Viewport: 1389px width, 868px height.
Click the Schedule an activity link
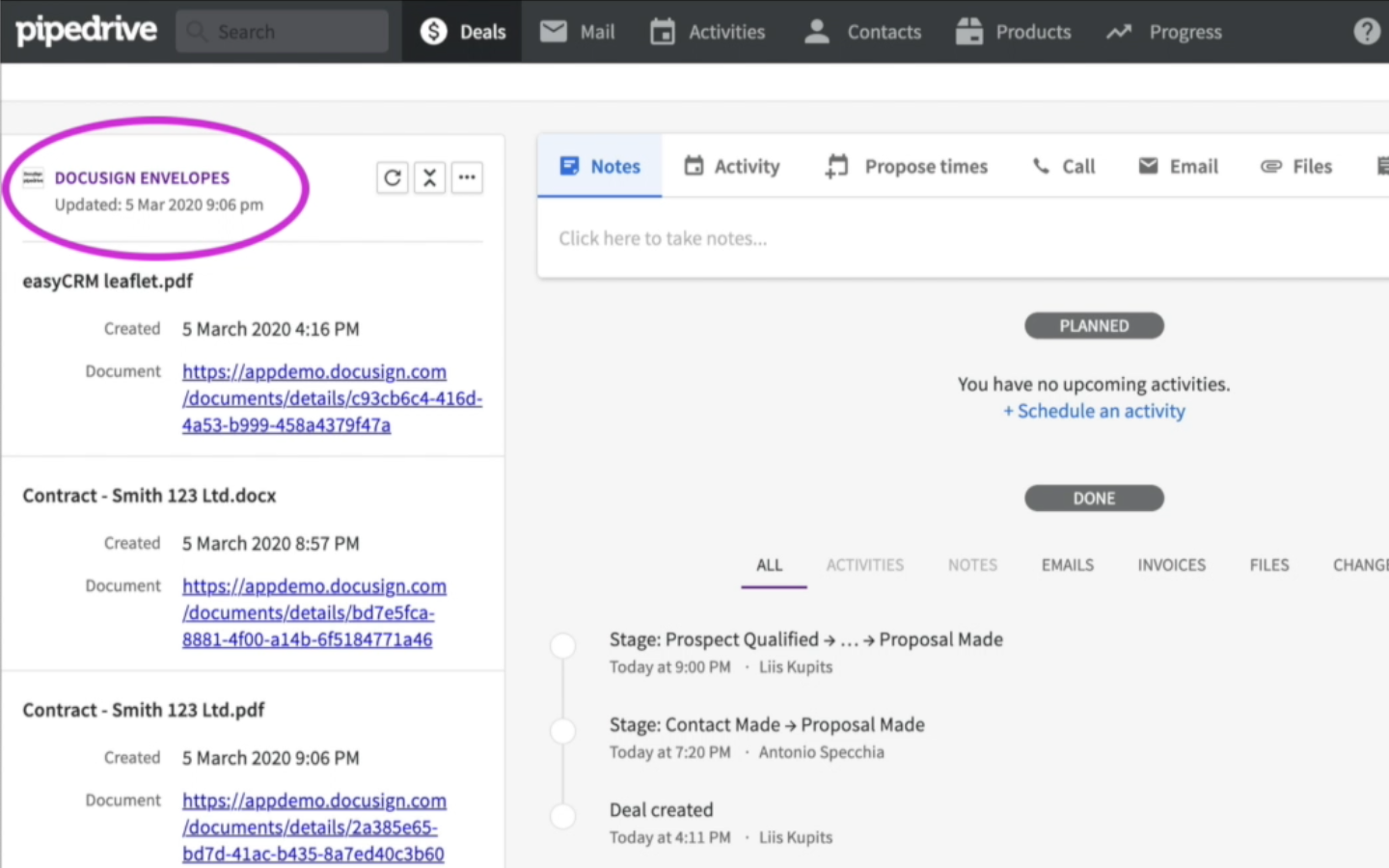(1094, 411)
